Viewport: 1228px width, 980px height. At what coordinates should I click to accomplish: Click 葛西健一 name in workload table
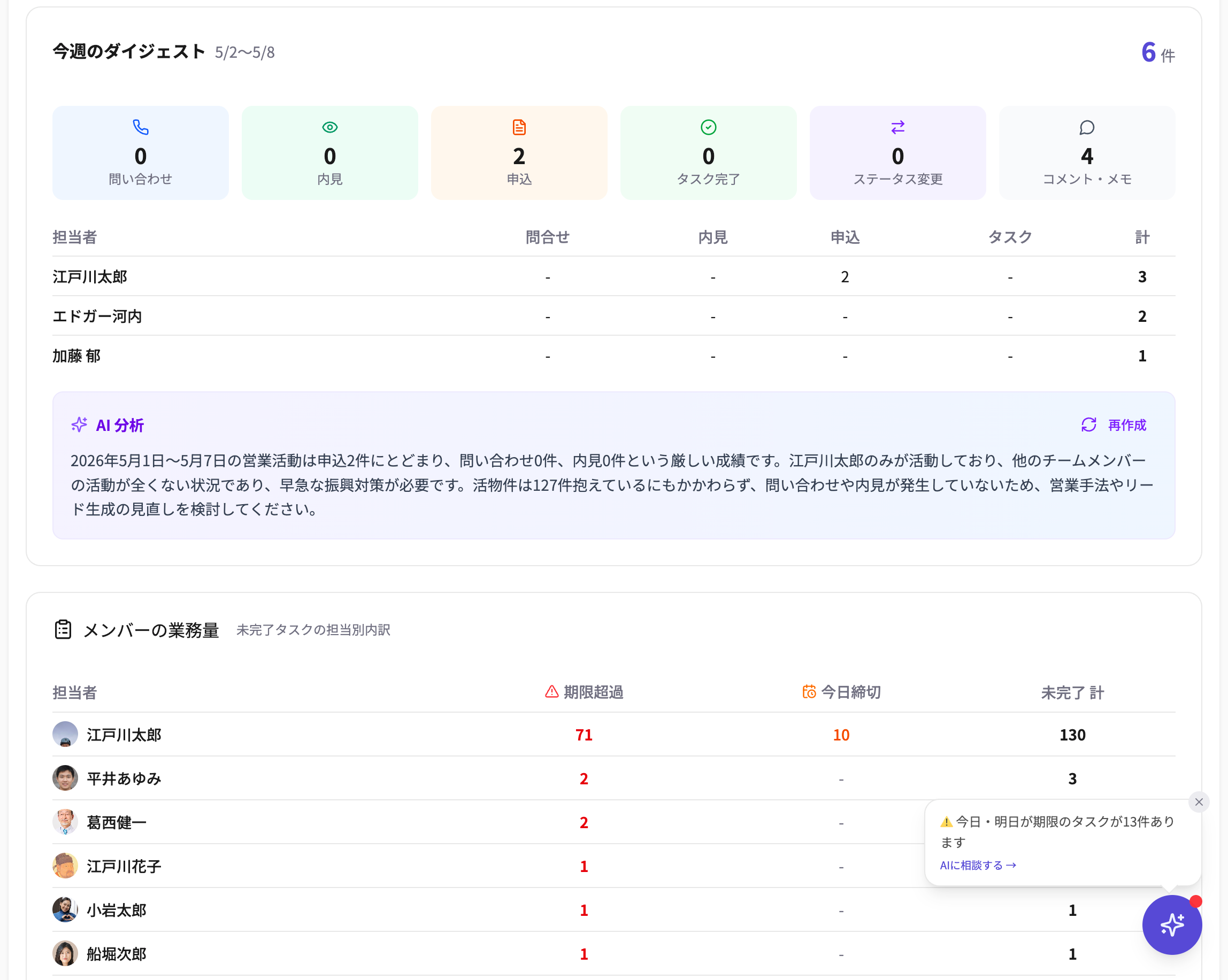(116, 822)
